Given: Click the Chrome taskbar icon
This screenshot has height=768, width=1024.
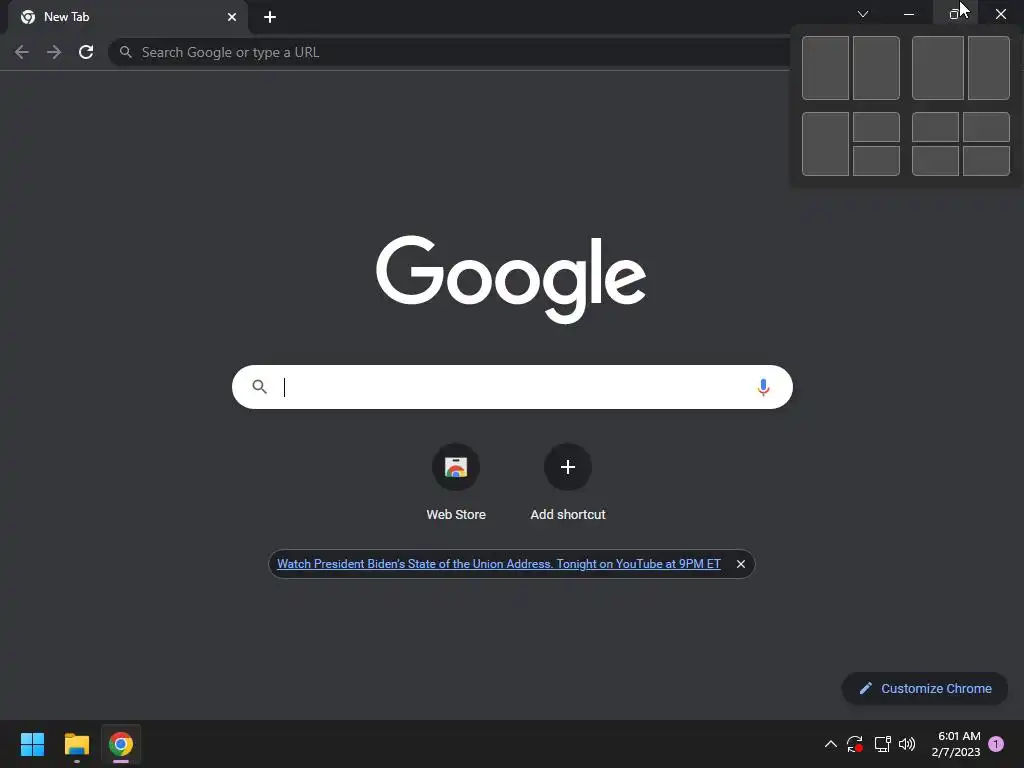Looking at the screenshot, I should [x=121, y=744].
